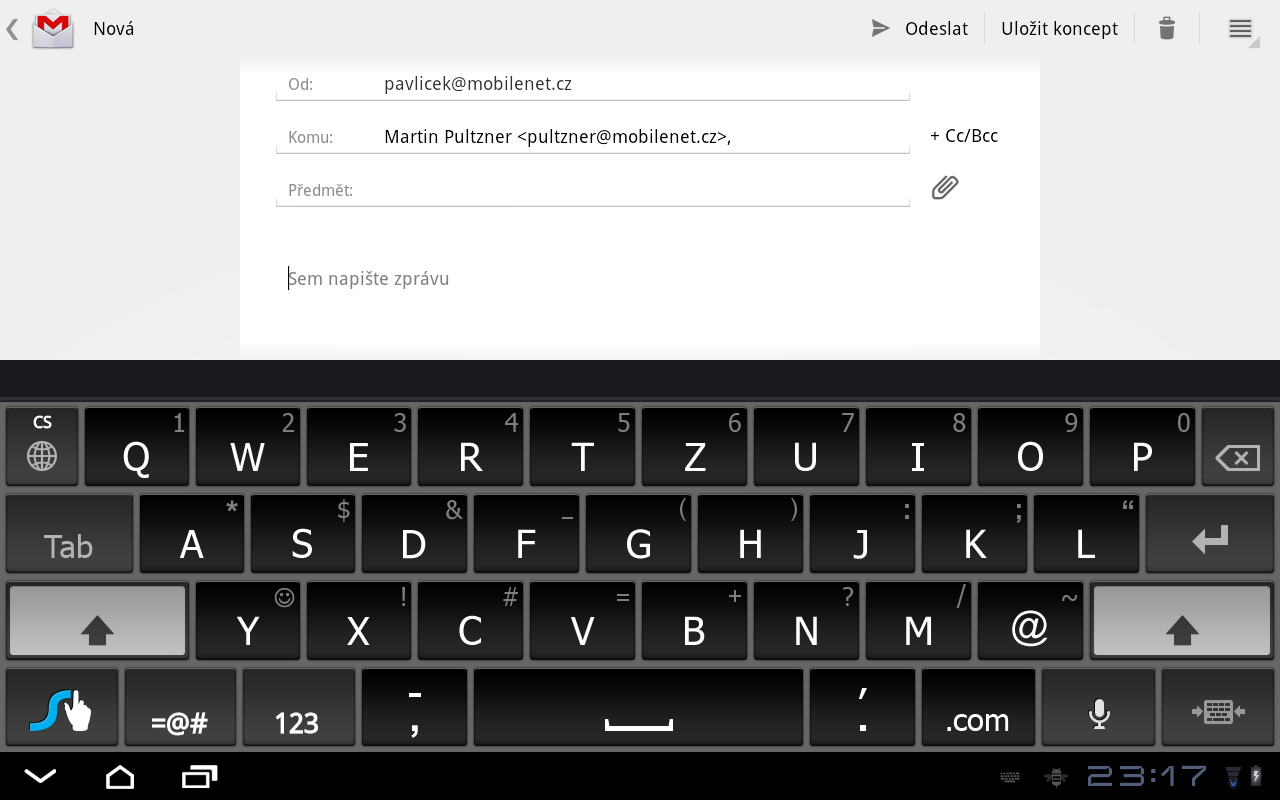Tap the S key
Screen dimensions: 1280x800
(x=303, y=534)
